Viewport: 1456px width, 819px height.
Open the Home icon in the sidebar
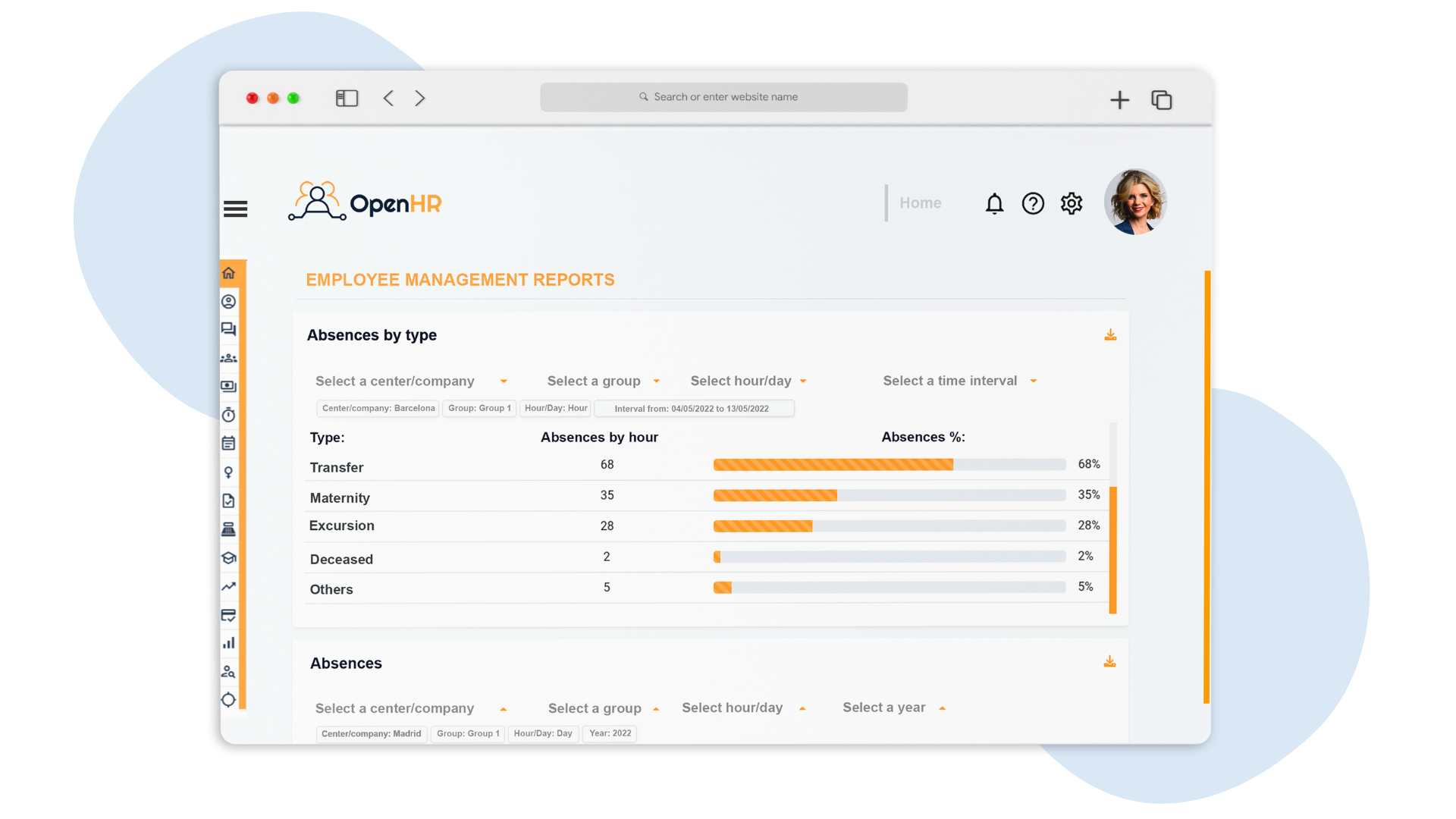point(229,272)
